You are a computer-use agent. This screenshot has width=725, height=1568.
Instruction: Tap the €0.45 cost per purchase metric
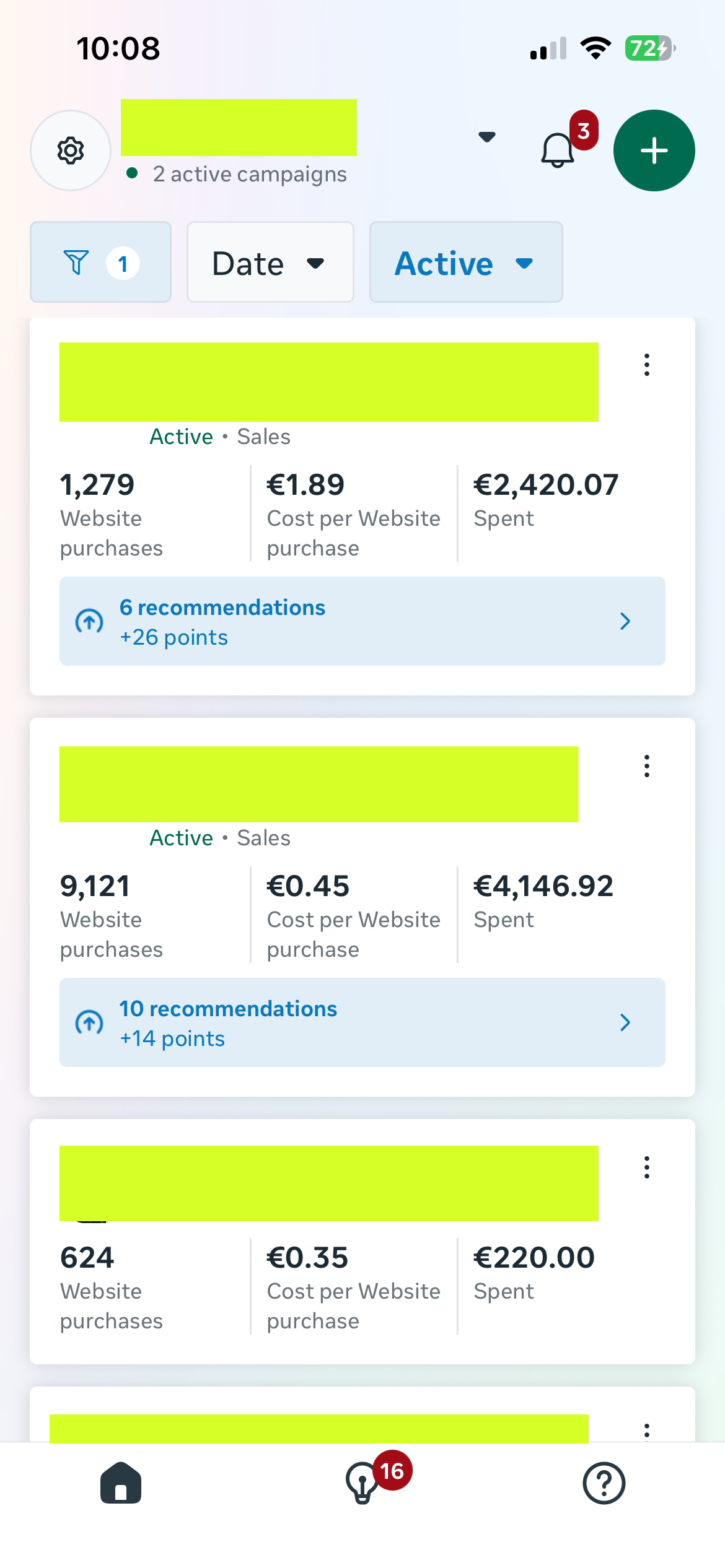coord(353,915)
